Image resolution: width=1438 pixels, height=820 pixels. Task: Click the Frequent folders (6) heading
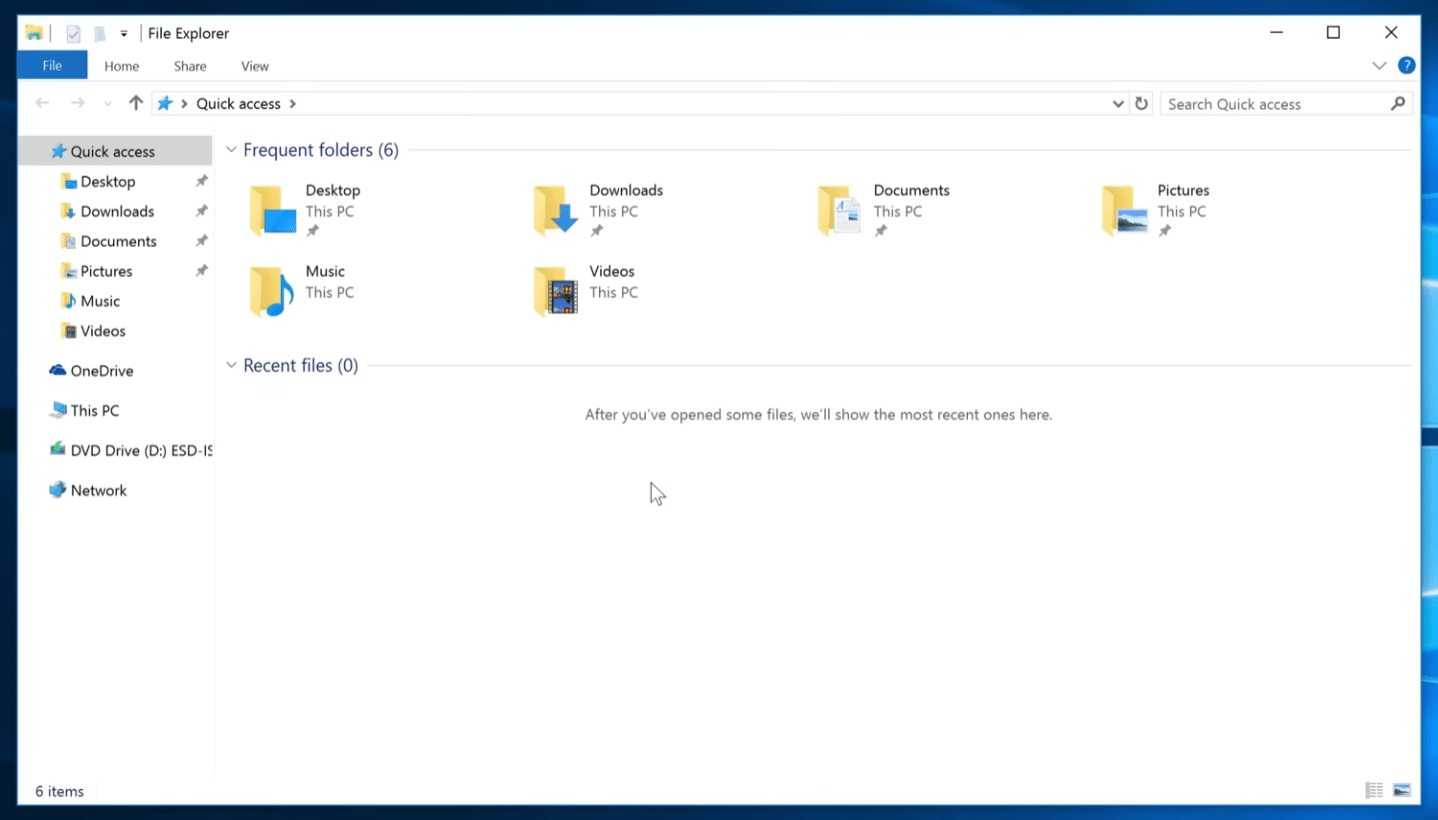[x=321, y=150]
